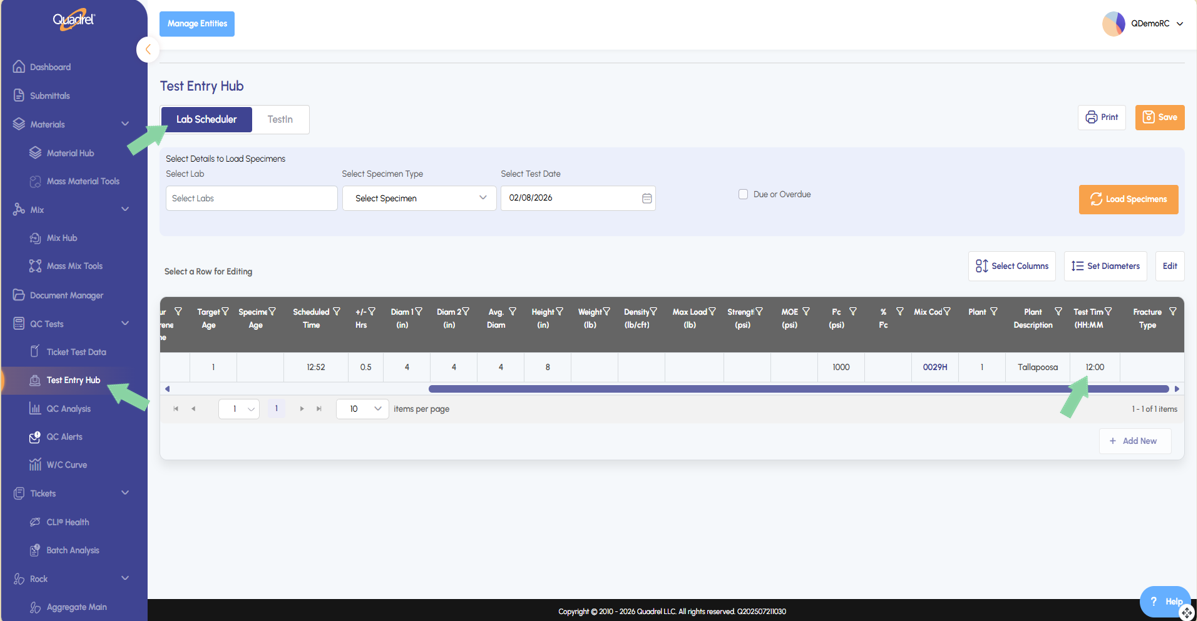Open CLI Health

[x=67, y=522]
